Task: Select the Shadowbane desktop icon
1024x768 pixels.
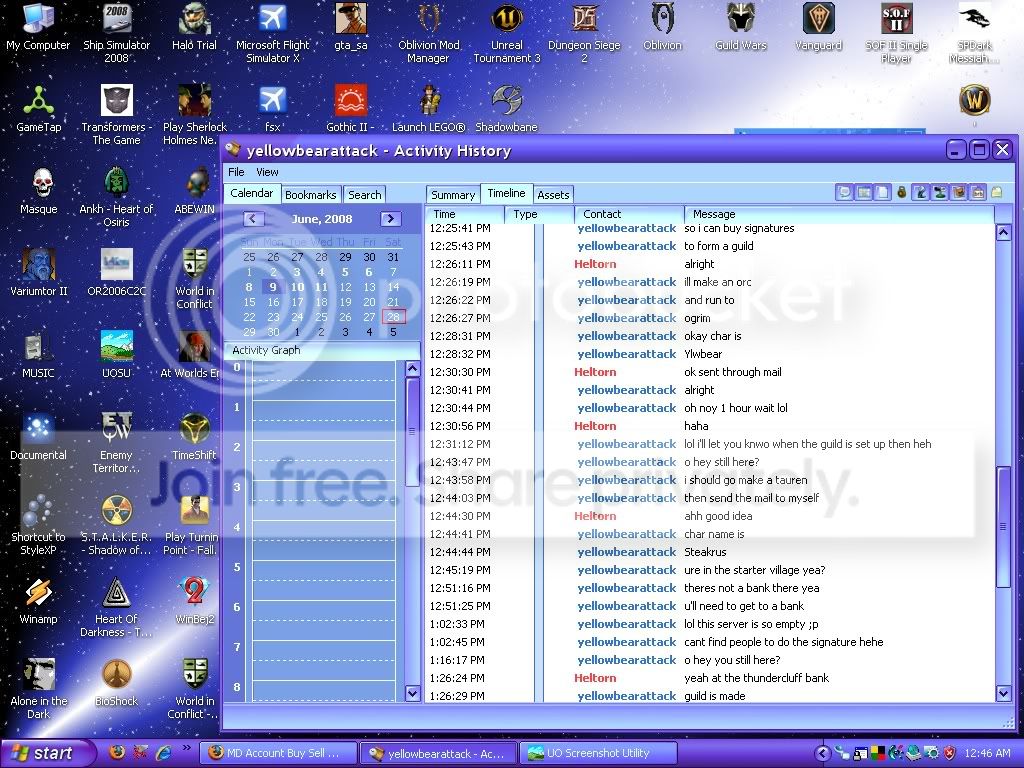Action: 507,109
